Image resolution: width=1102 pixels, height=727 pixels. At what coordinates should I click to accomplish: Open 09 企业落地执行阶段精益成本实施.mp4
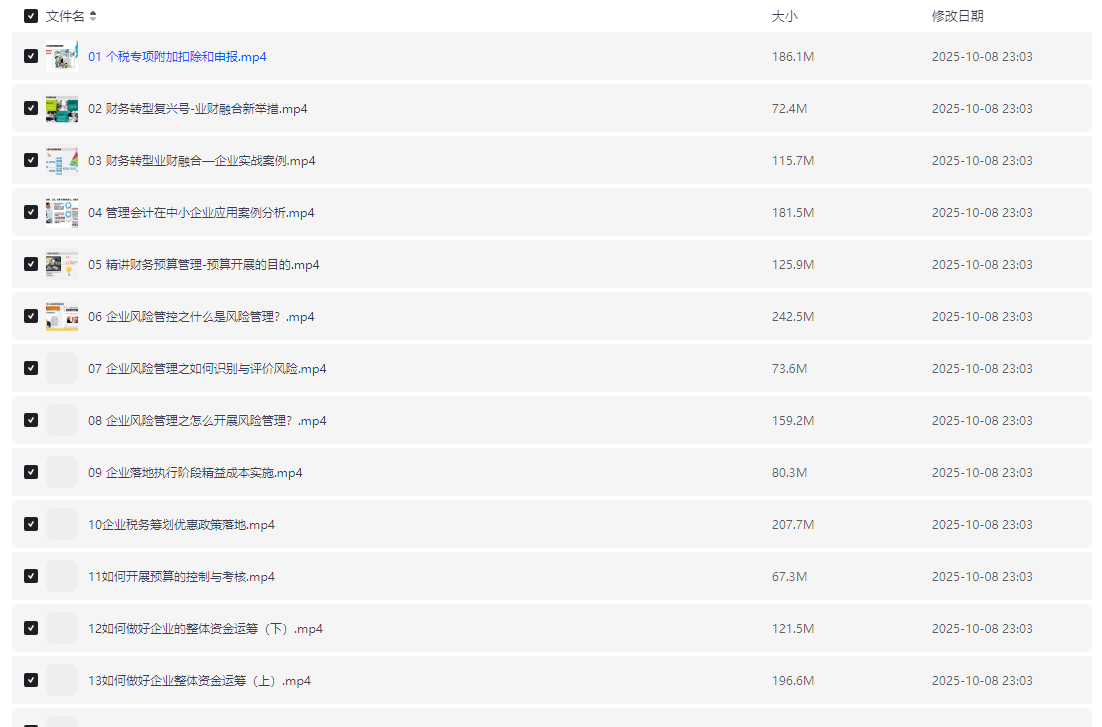[x=195, y=473]
